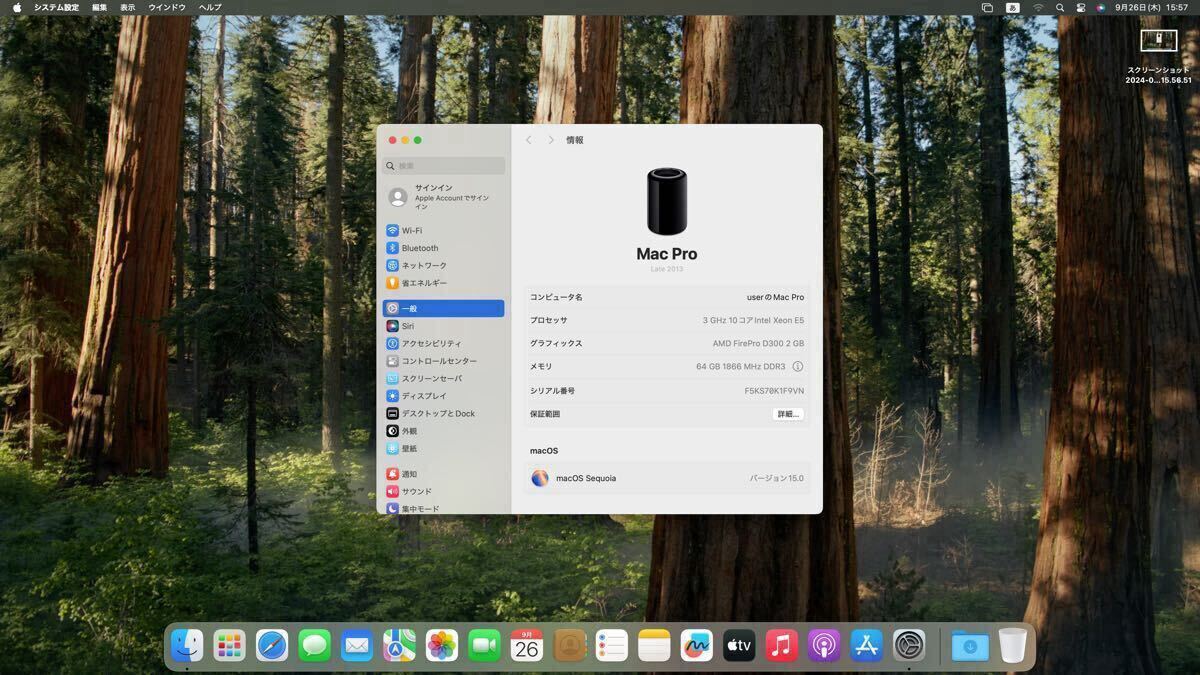1200x675 pixels.
Task: Click the serial number F5KS70K1F9VN
Action: [x=774, y=391]
